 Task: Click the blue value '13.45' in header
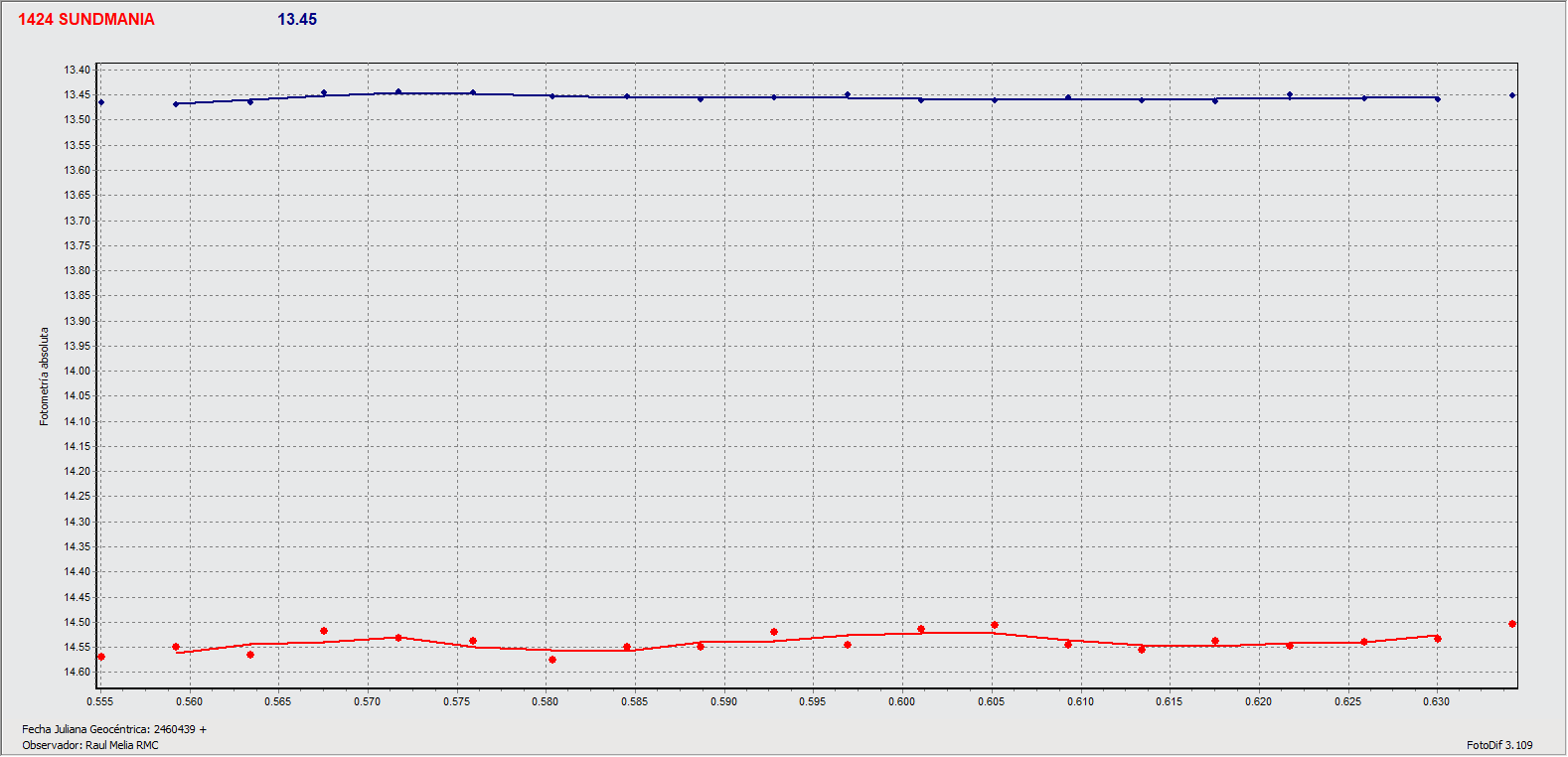[x=297, y=20]
